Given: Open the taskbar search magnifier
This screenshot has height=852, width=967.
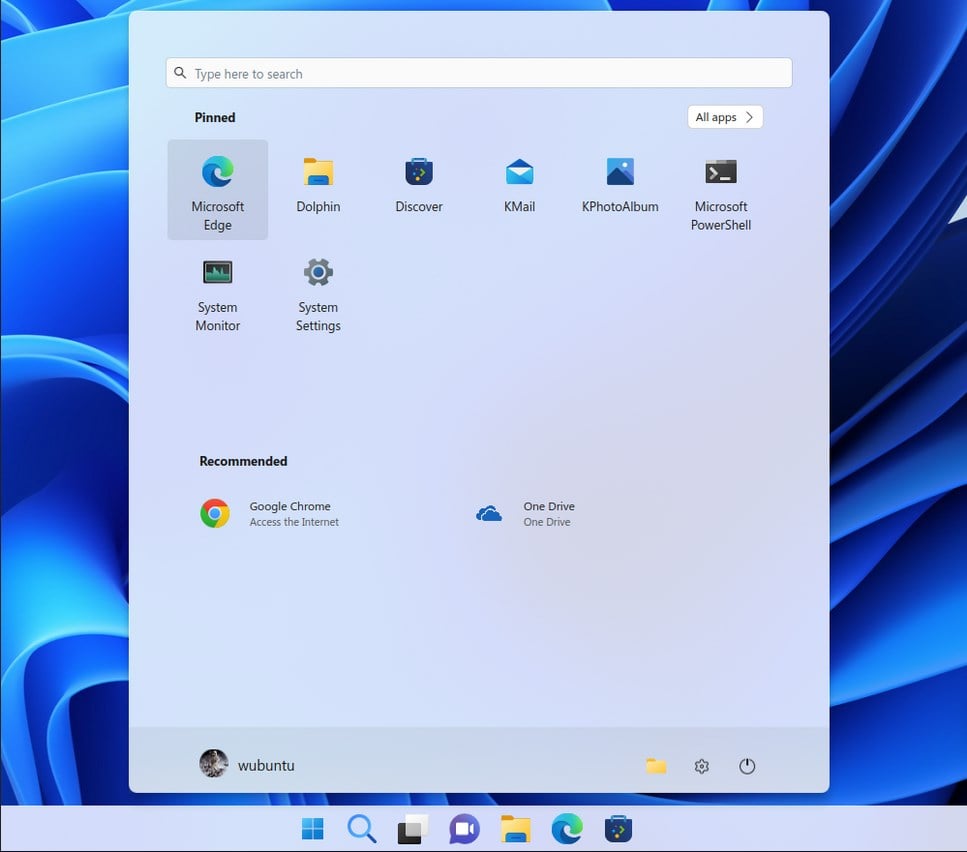Looking at the screenshot, I should click(361, 829).
